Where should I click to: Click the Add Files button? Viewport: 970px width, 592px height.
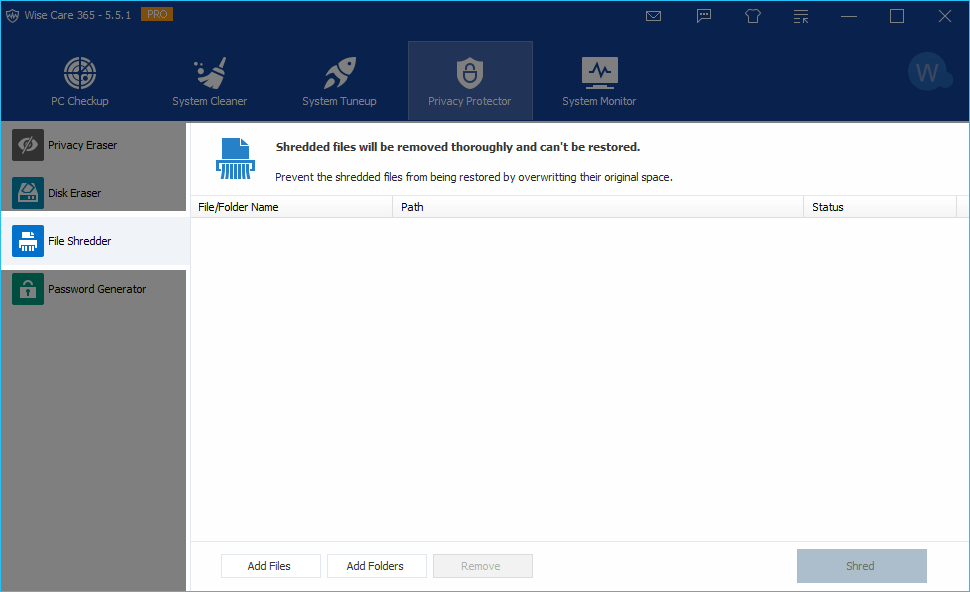click(x=270, y=566)
